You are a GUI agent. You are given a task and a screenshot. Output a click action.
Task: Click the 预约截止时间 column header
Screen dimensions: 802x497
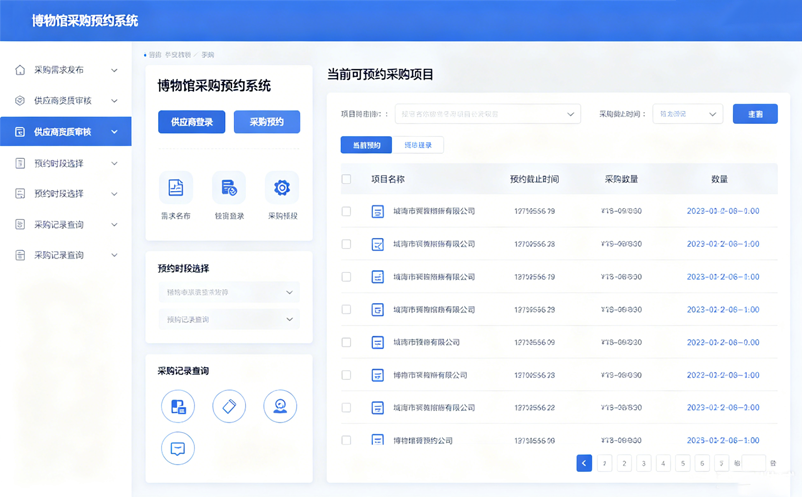pos(534,179)
